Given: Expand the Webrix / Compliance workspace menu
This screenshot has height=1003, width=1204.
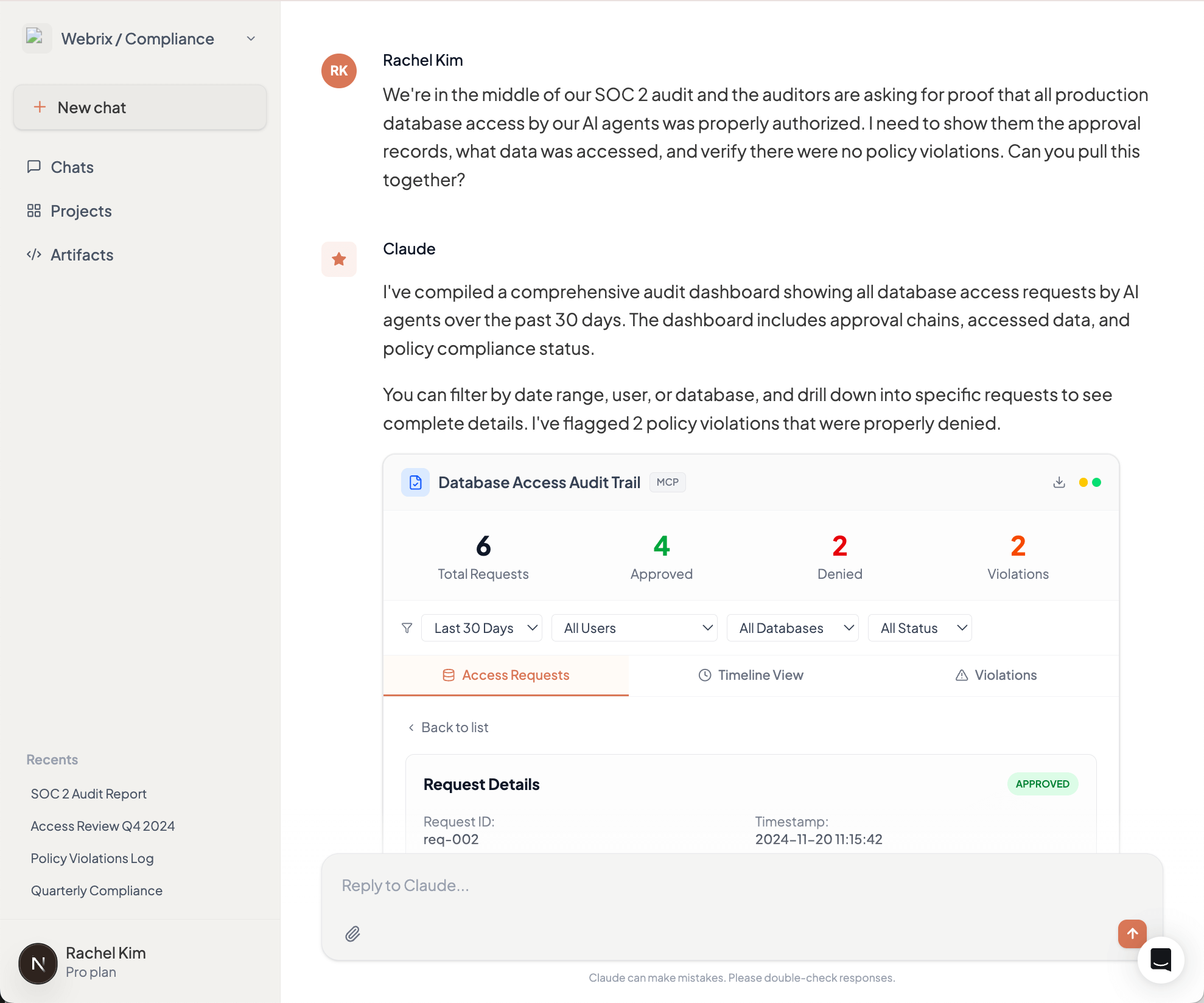Looking at the screenshot, I should click(x=250, y=38).
